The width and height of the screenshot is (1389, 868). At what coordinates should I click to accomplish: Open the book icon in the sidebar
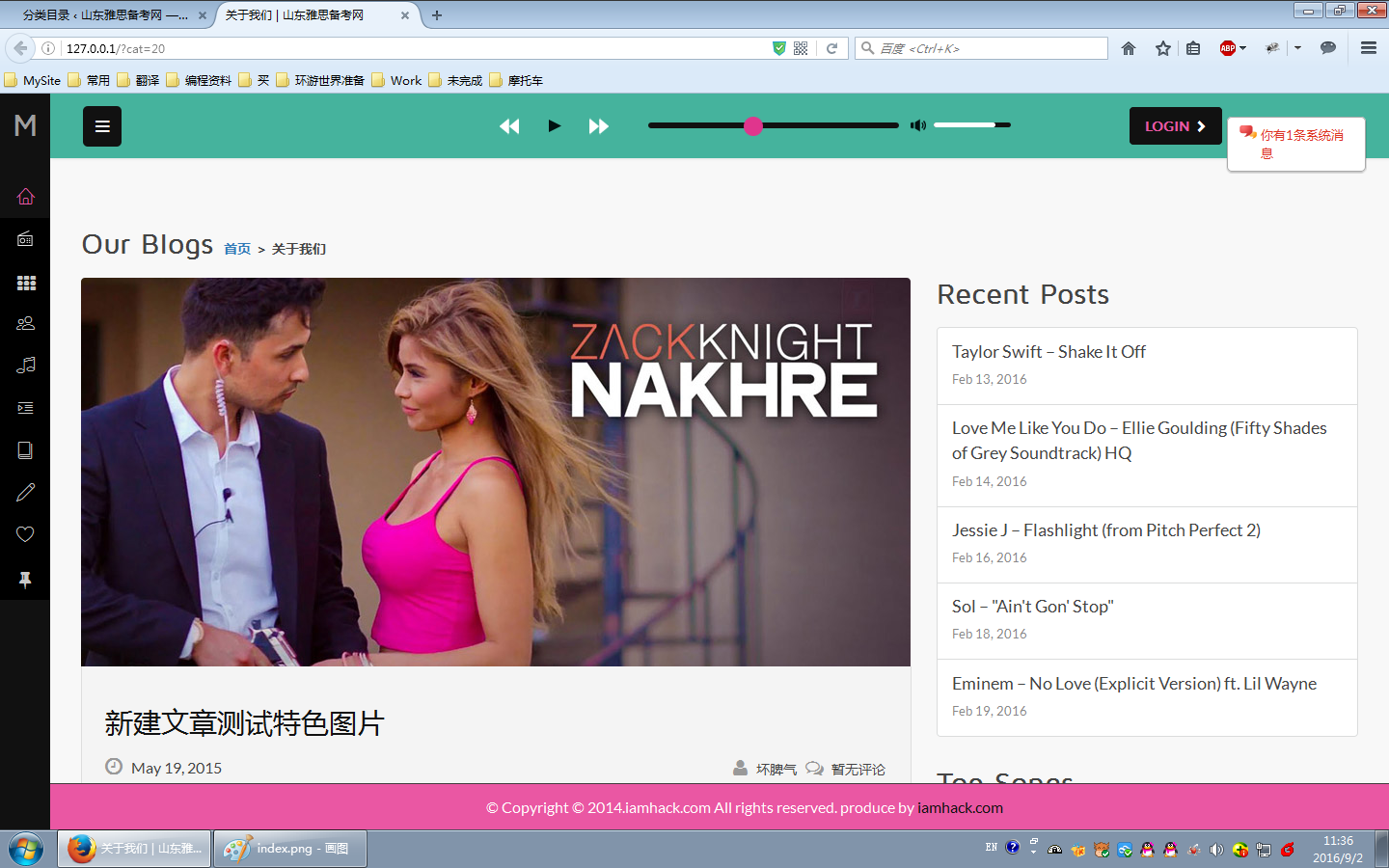coord(25,450)
